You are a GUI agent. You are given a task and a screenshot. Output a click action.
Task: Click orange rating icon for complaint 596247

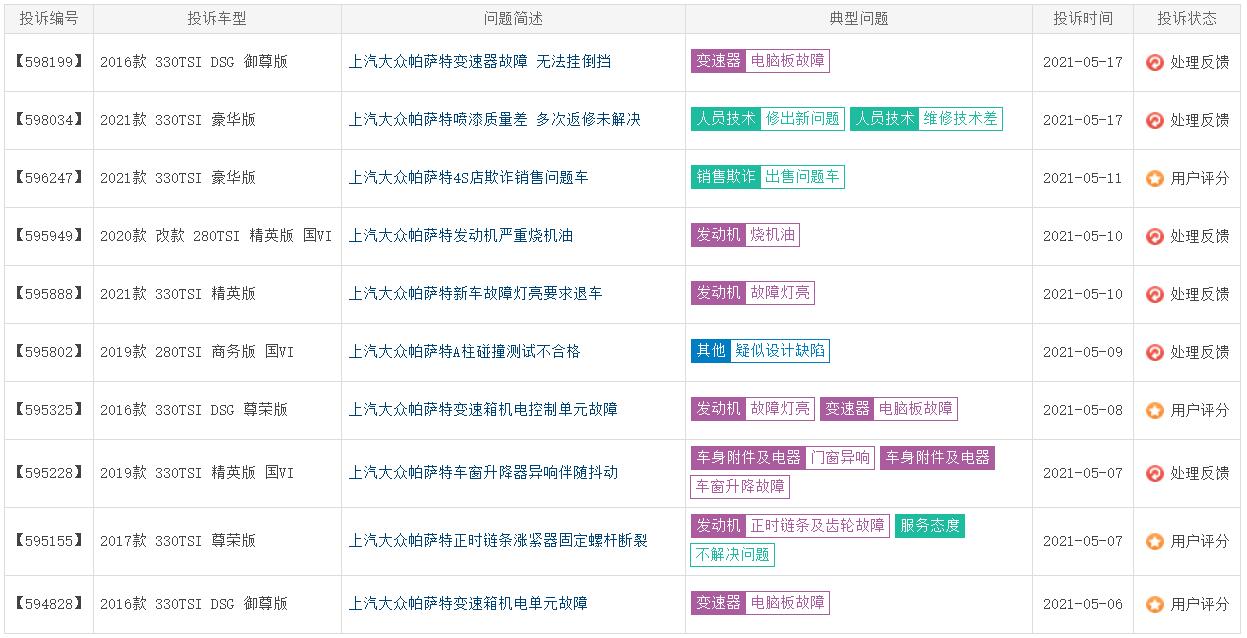pos(1155,178)
